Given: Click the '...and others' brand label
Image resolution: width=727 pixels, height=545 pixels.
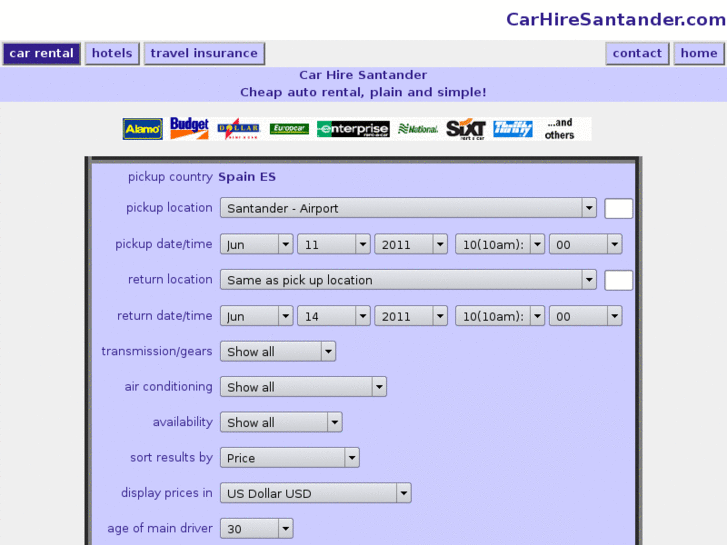Looking at the screenshot, I should point(559,129).
